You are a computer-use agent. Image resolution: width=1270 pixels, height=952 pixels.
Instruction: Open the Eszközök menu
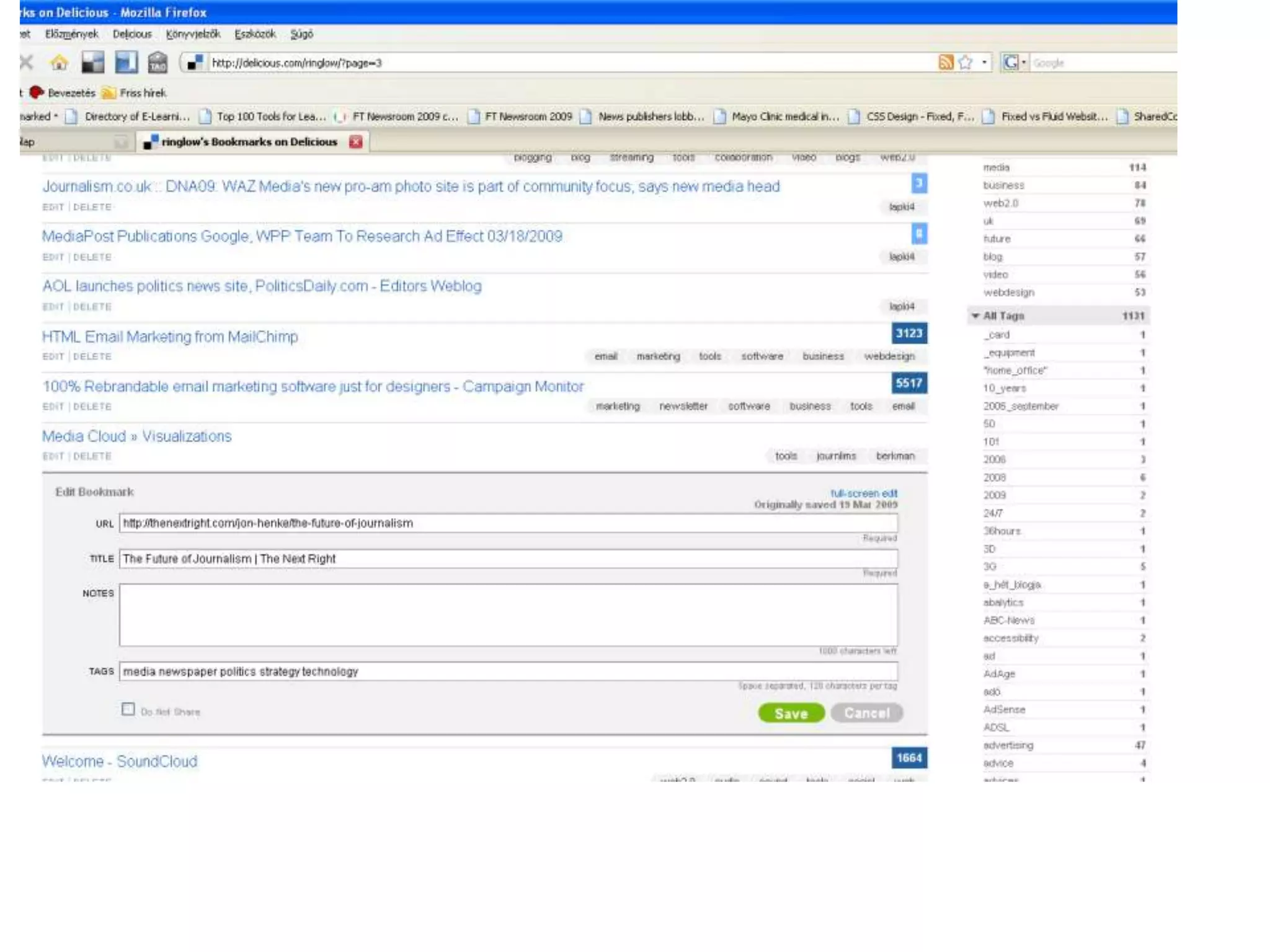254,34
